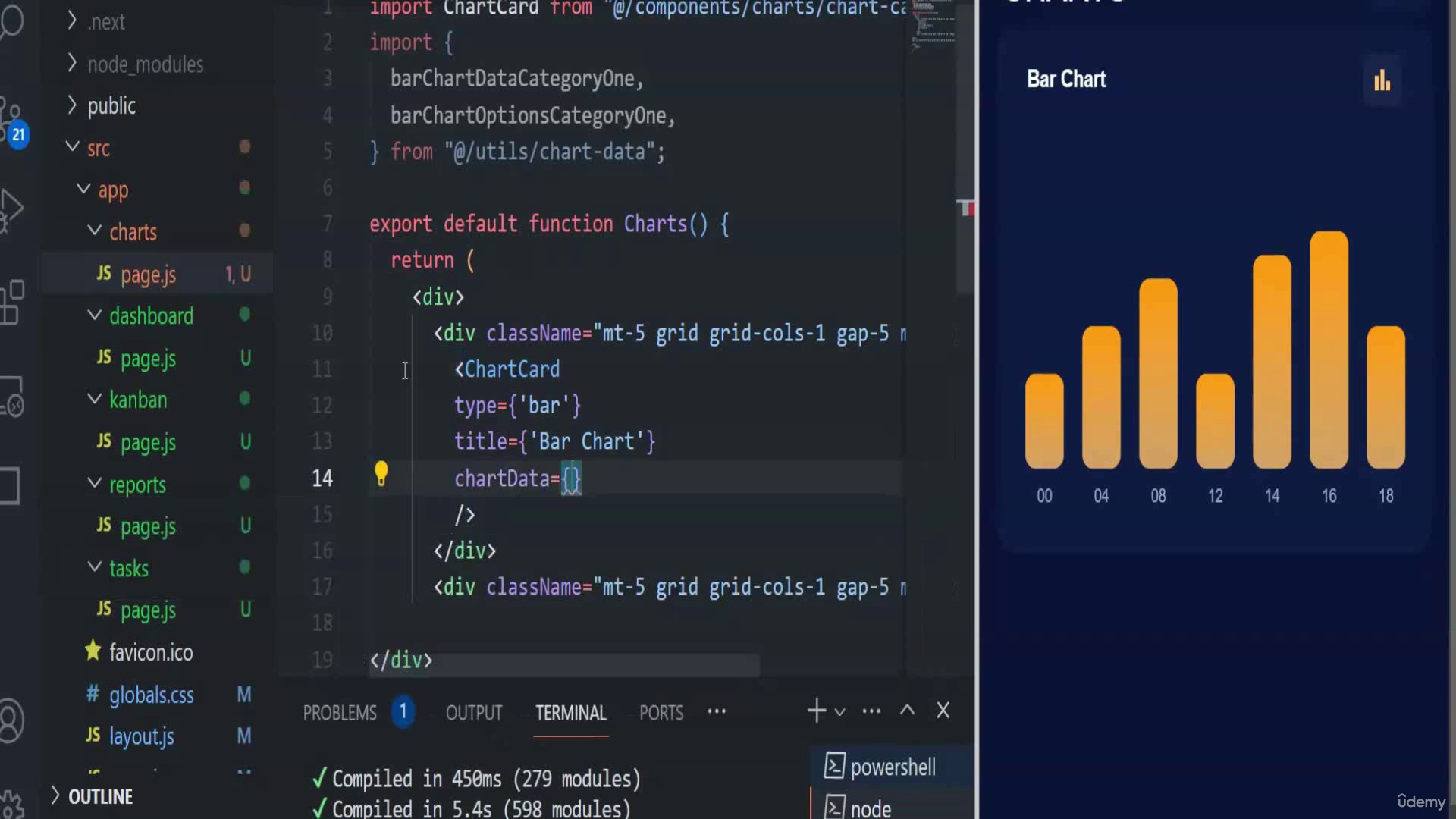Click the orange bar labeled 12 in chart
Image resolution: width=1456 pixels, height=819 pixels.
[1215, 421]
